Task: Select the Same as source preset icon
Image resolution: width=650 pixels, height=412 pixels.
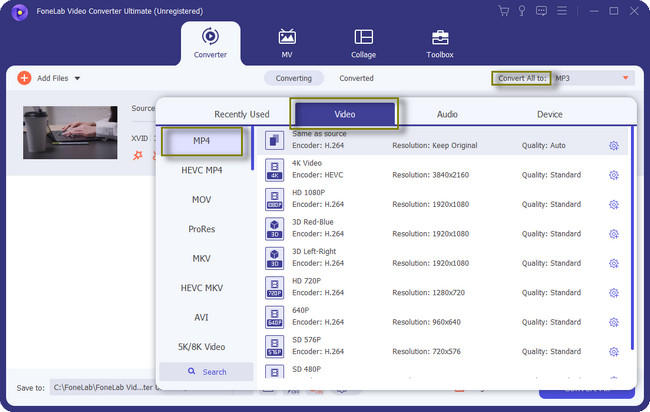Action: point(274,140)
